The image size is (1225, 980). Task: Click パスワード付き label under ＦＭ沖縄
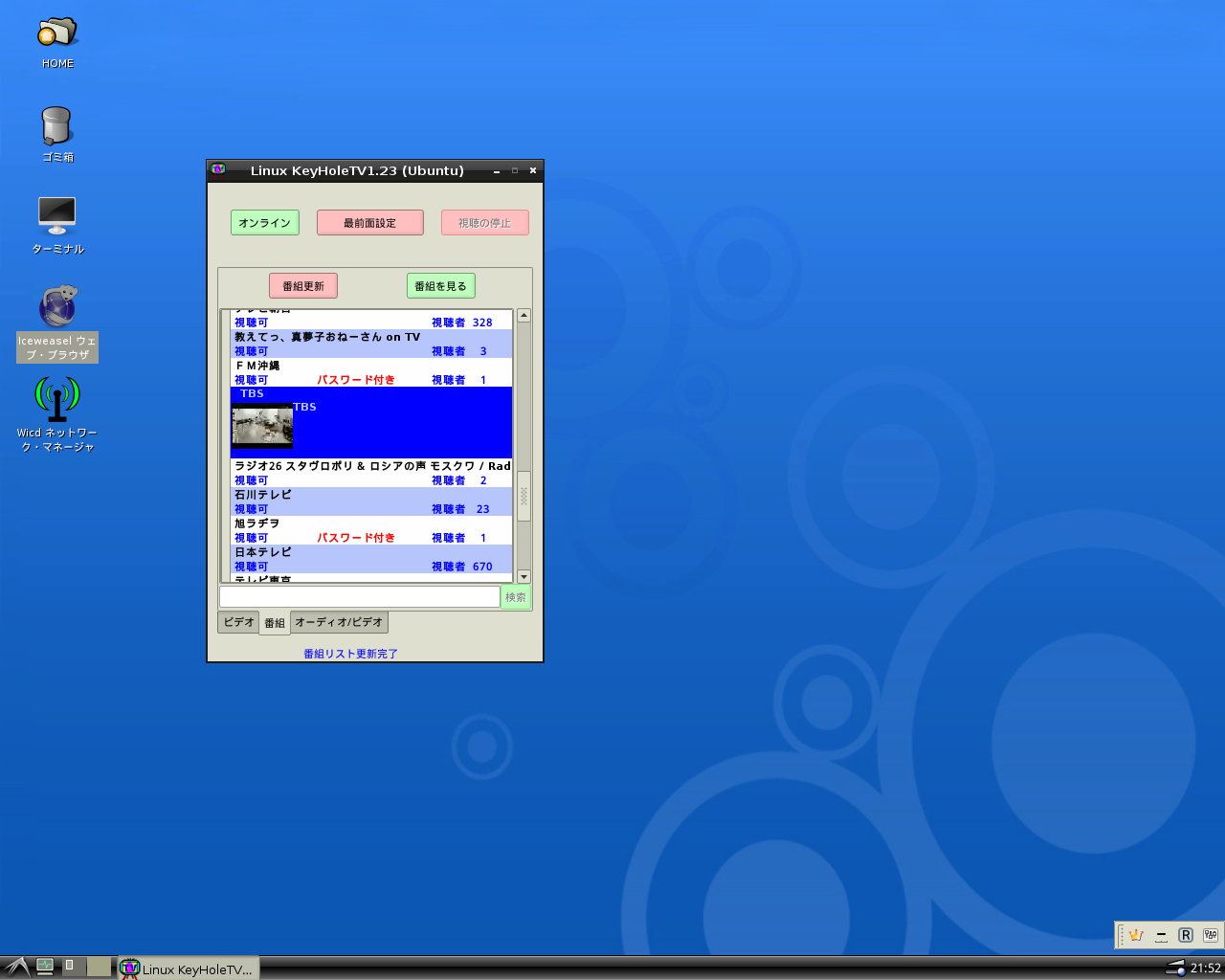(356, 380)
